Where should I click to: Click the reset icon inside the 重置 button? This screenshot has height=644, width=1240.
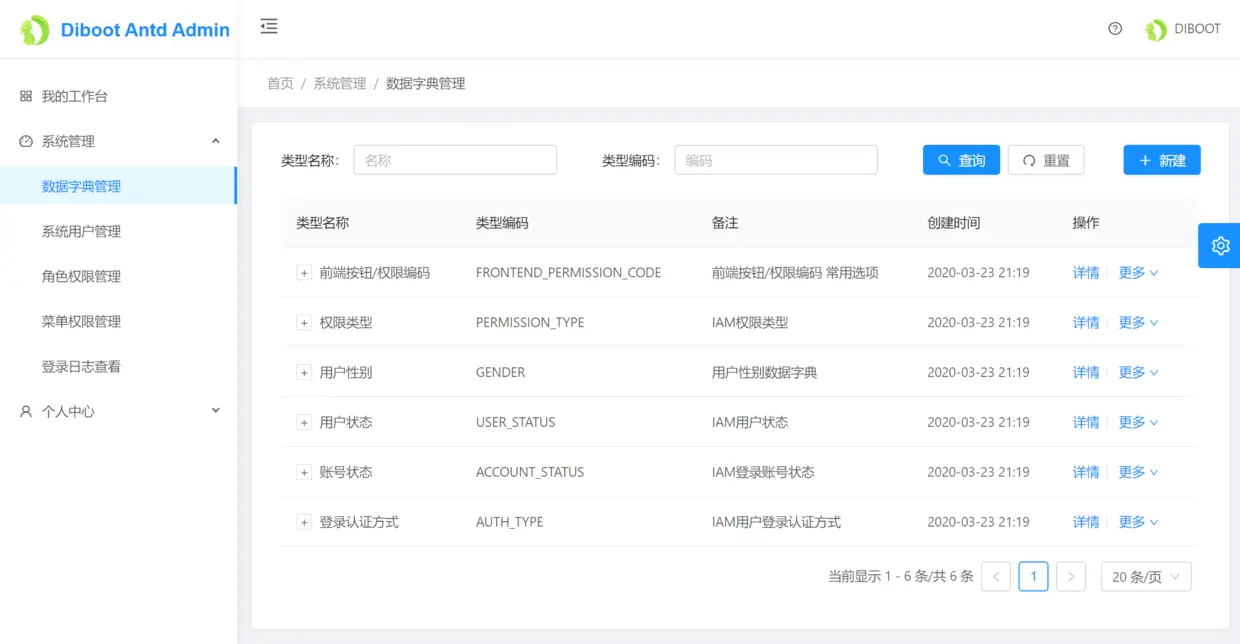tap(1029, 159)
